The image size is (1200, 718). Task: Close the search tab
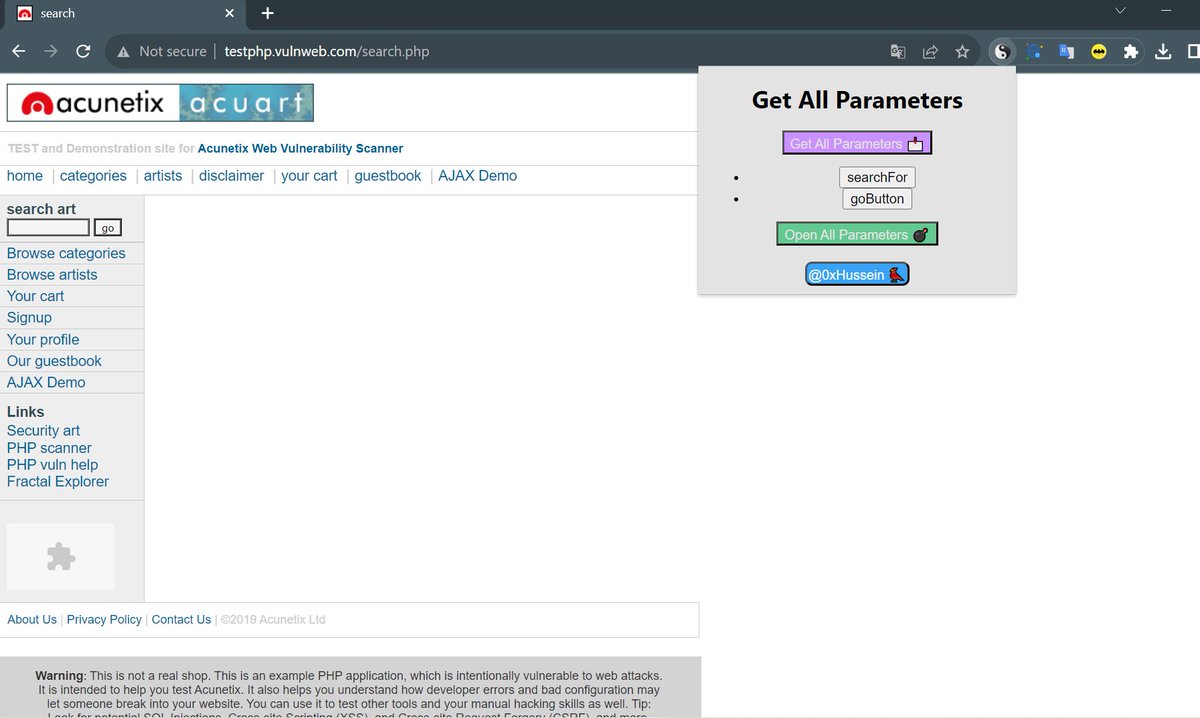point(230,13)
